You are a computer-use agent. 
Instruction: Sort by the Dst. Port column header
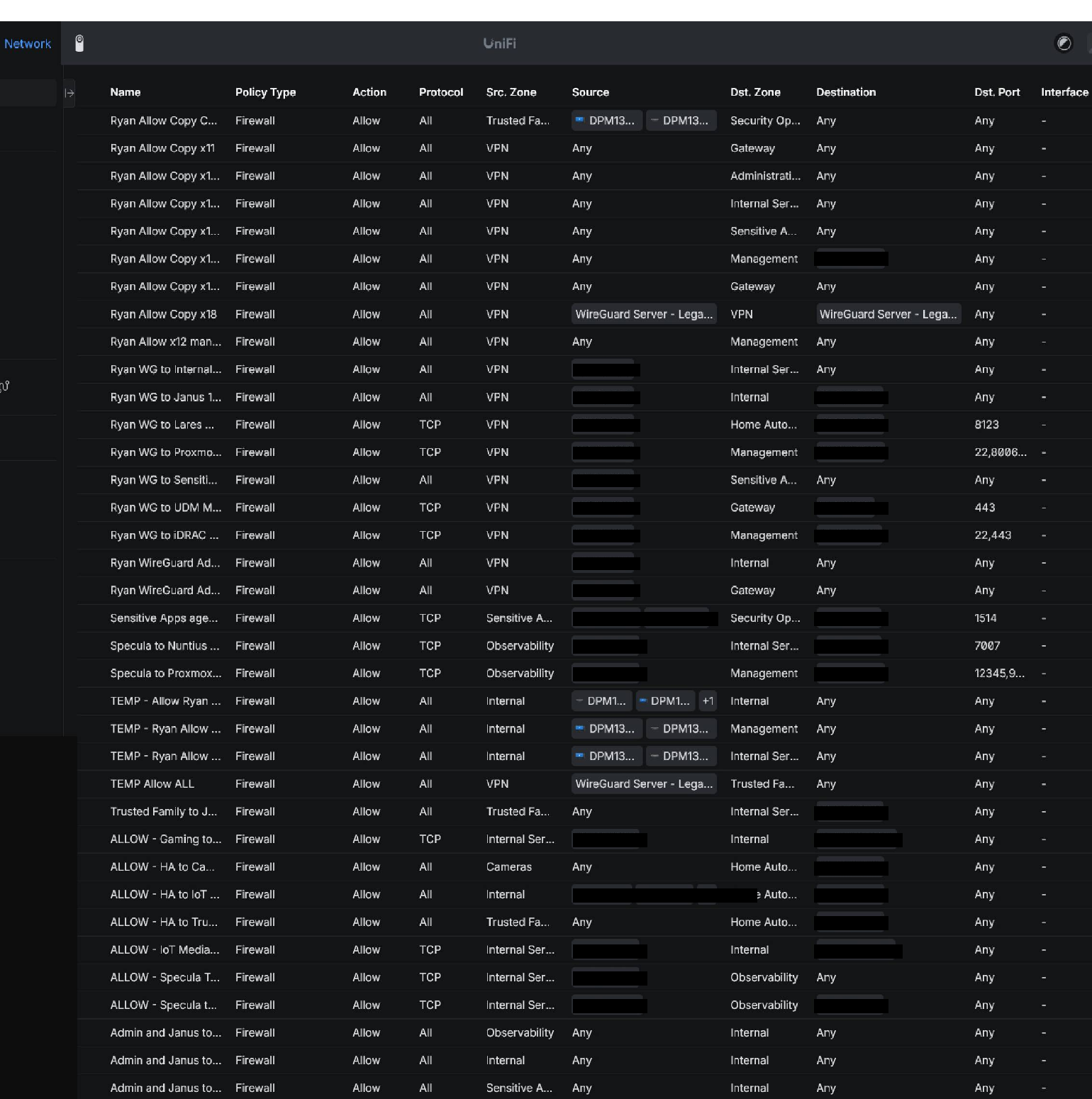click(997, 92)
